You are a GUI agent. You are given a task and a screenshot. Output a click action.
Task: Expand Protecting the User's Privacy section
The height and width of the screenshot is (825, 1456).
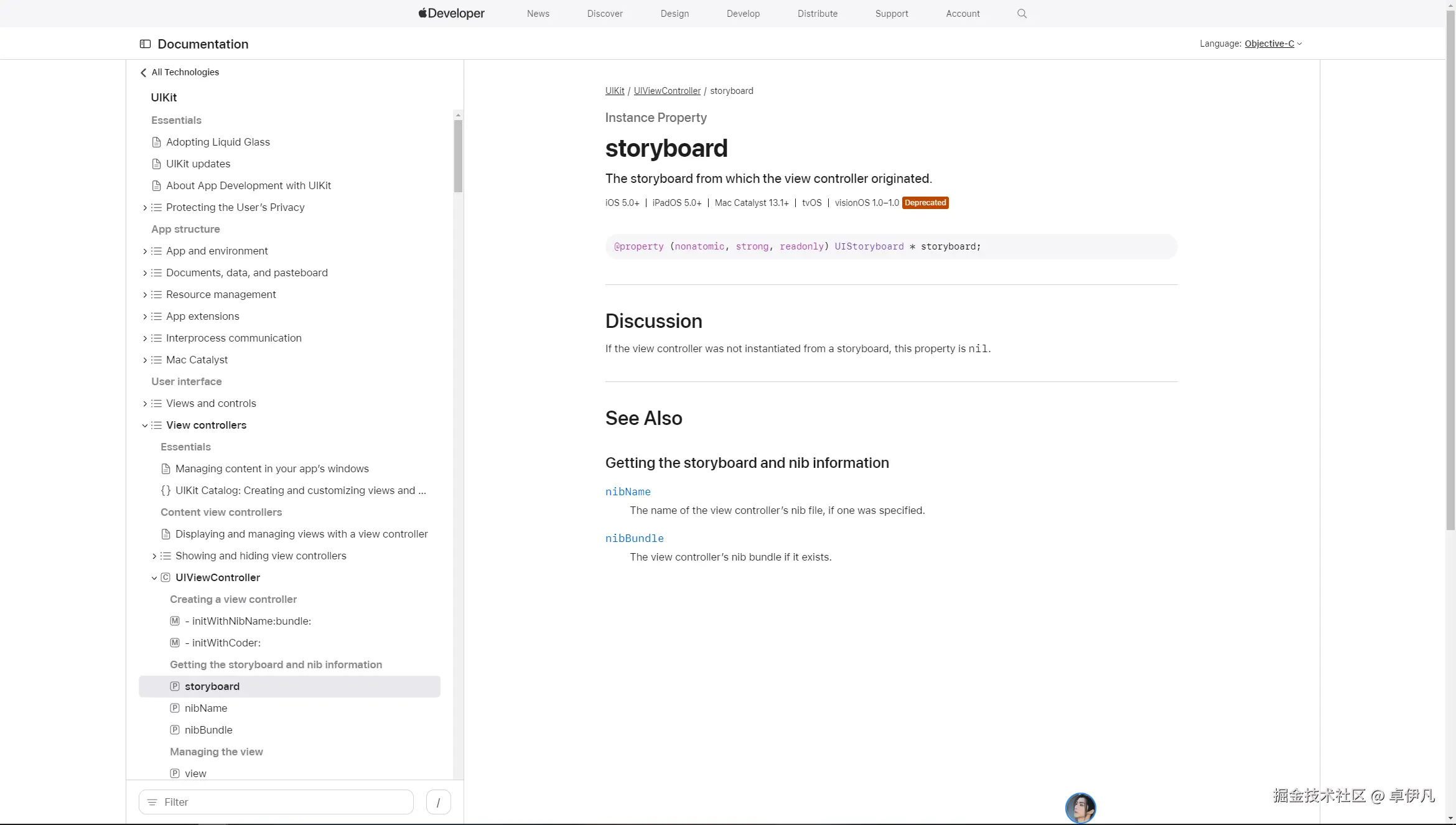click(145, 207)
